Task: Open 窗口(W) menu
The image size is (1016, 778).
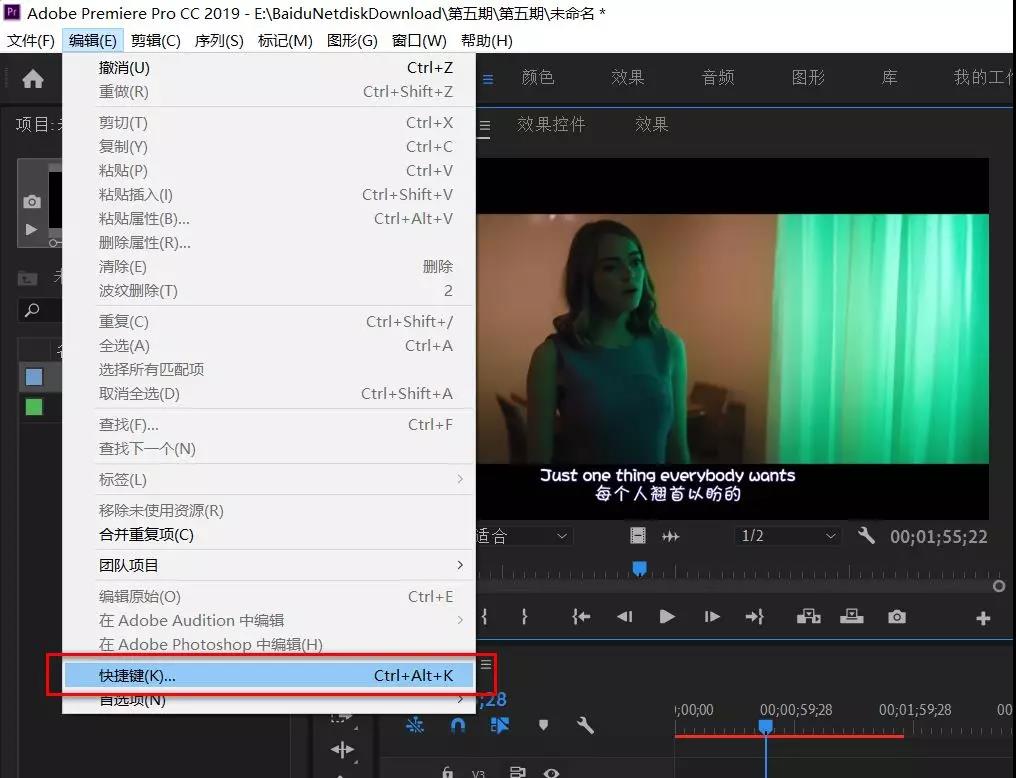Action: tap(419, 41)
